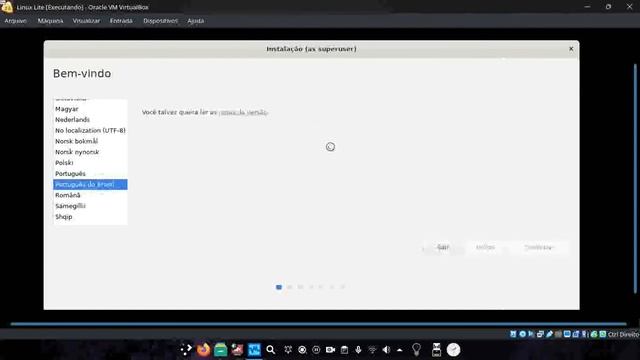Select the highlighted Português do Brasil entry

(90, 184)
